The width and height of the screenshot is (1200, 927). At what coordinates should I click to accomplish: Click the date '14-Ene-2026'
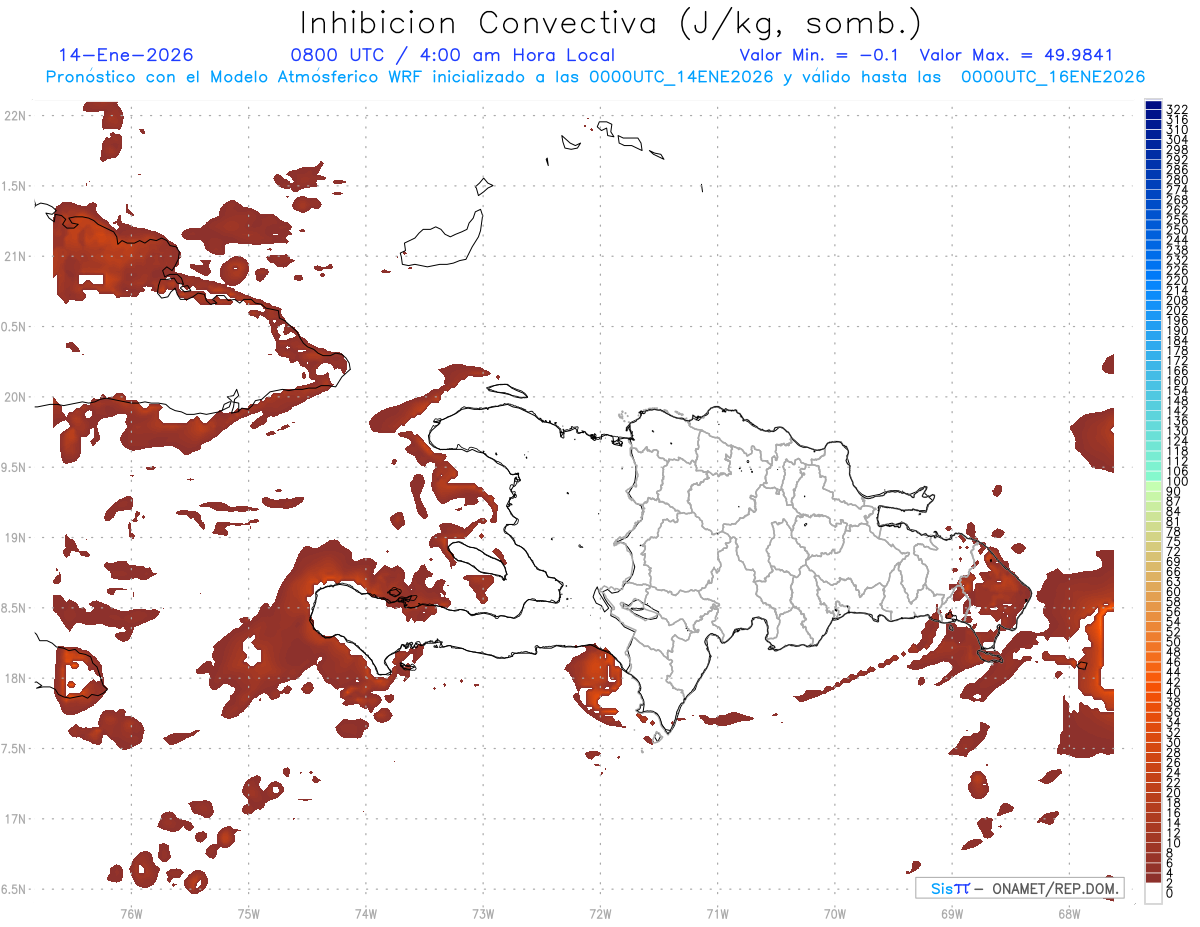126,55
